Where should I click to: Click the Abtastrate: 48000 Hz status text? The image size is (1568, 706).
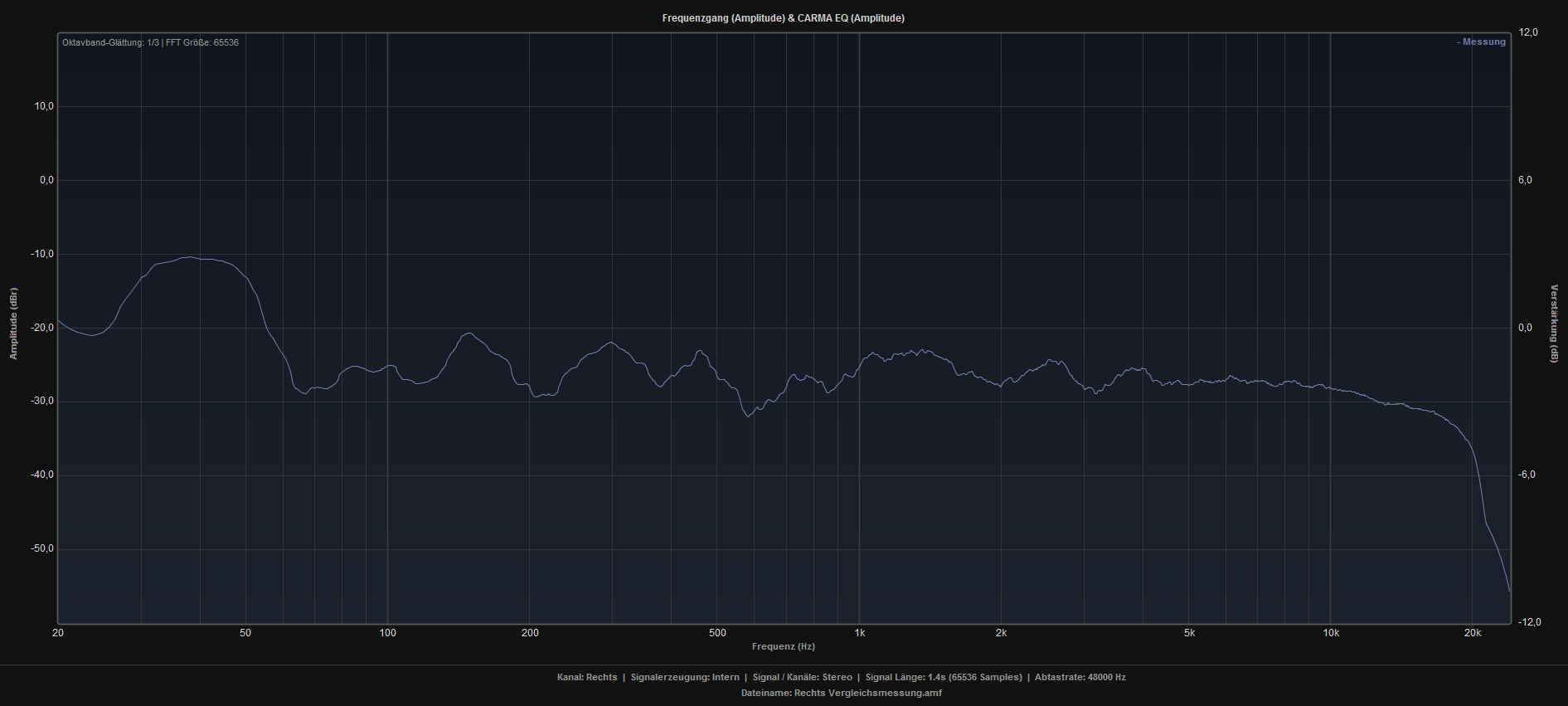[x=1080, y=677]
